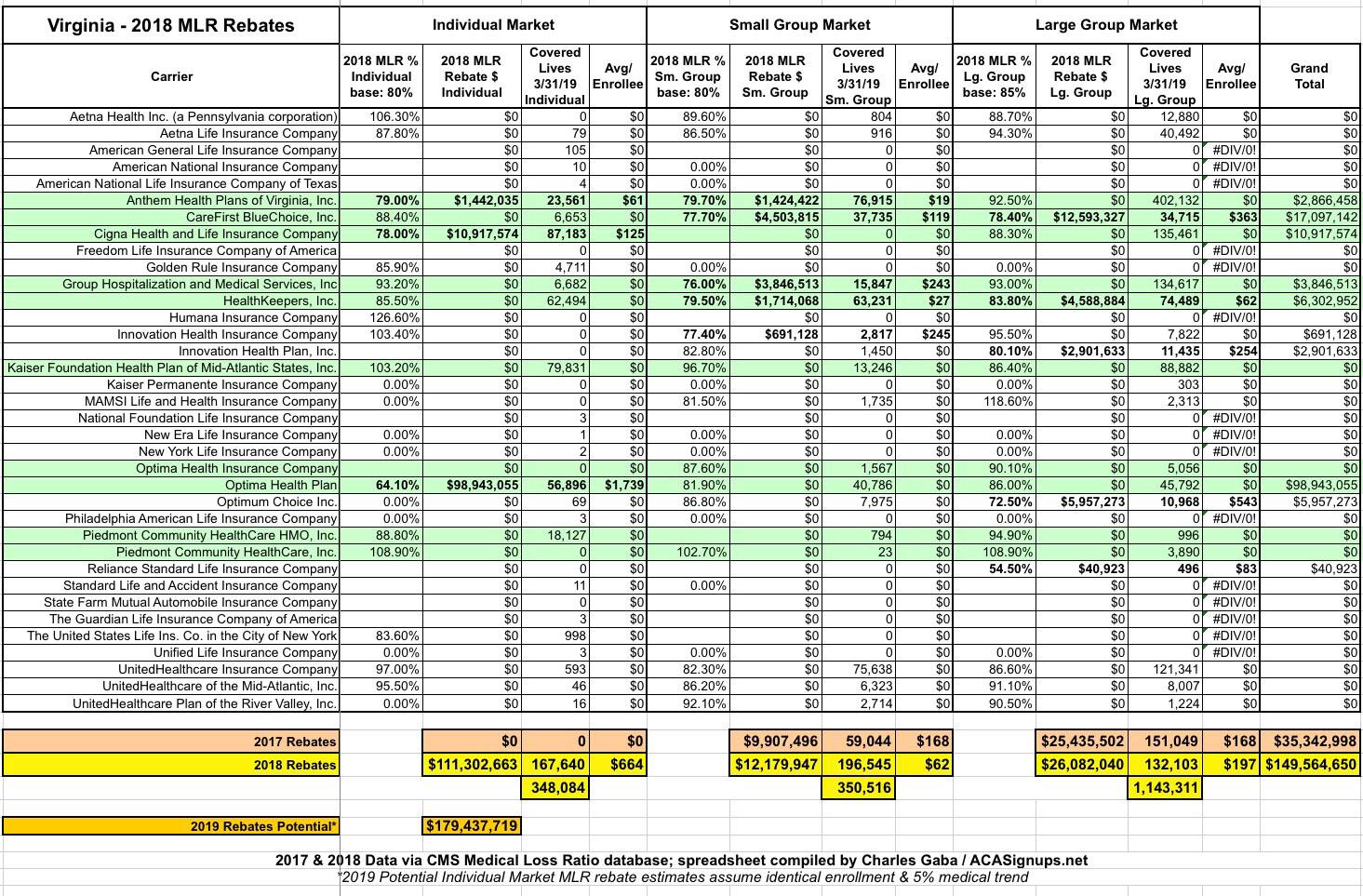The height and width of the screenshot is (896, 1363).
Task: Click the Virginia - 2018 MLR Rebates title cell
Action: [171, 25]
